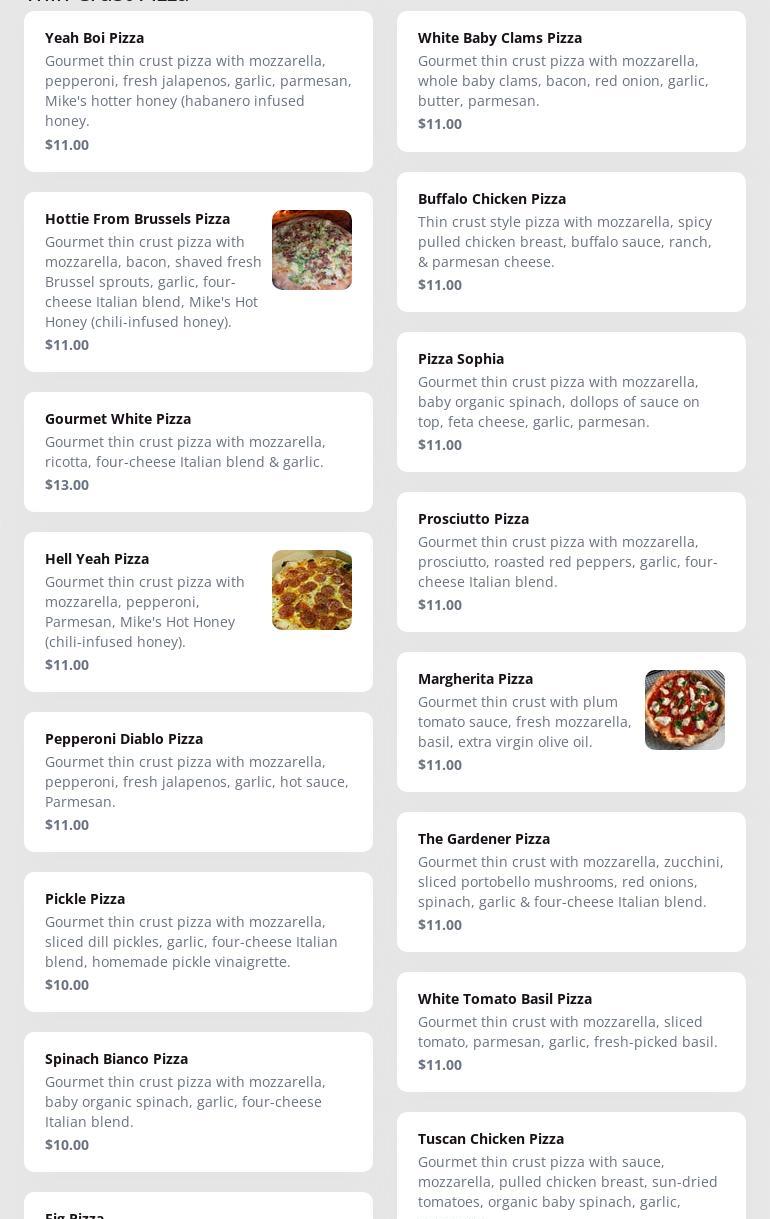
Task: Click the Hell Yeah Pizza thumbnail image
Action: coord(311,590)
